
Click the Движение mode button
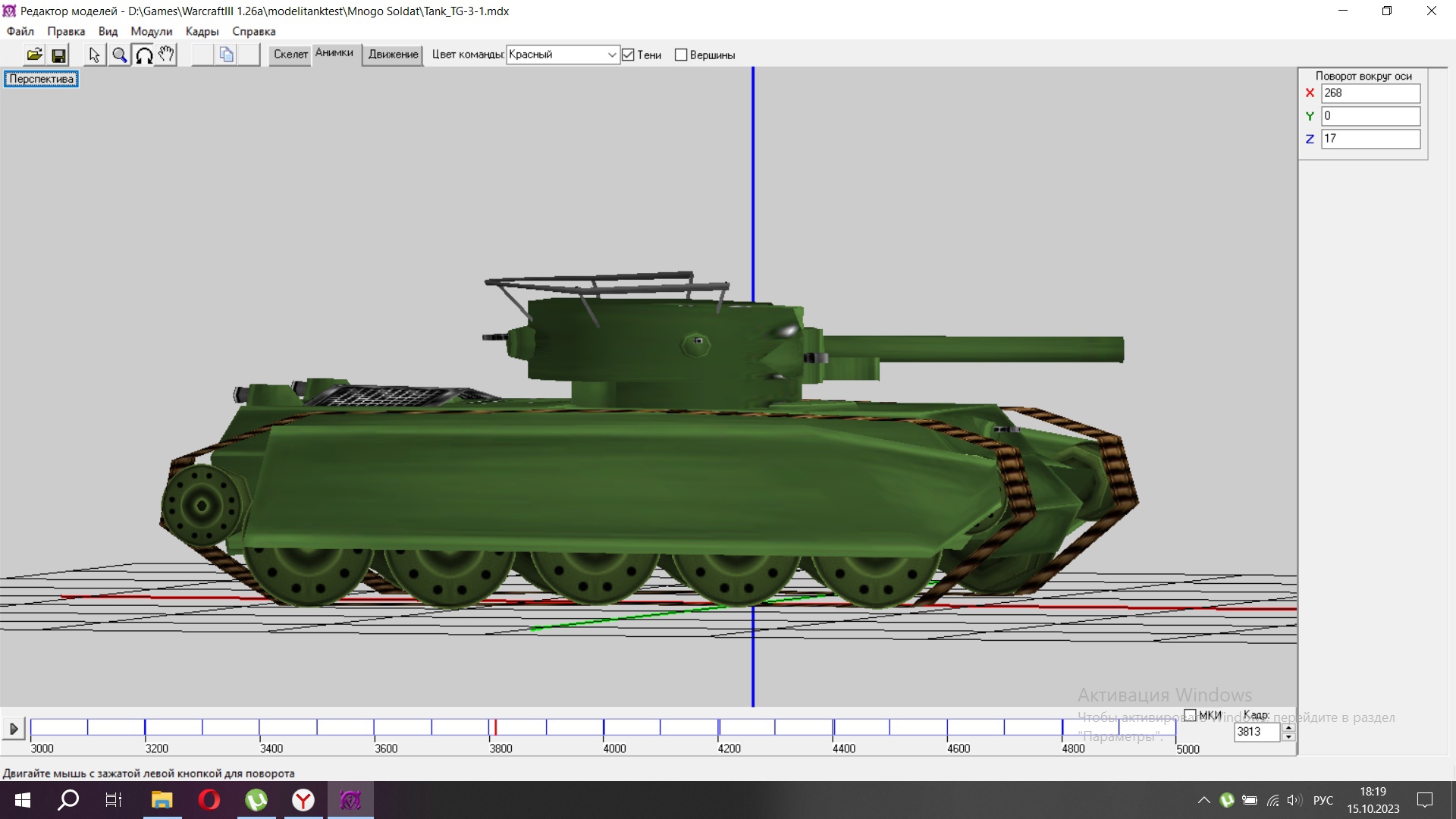[393, 55]
